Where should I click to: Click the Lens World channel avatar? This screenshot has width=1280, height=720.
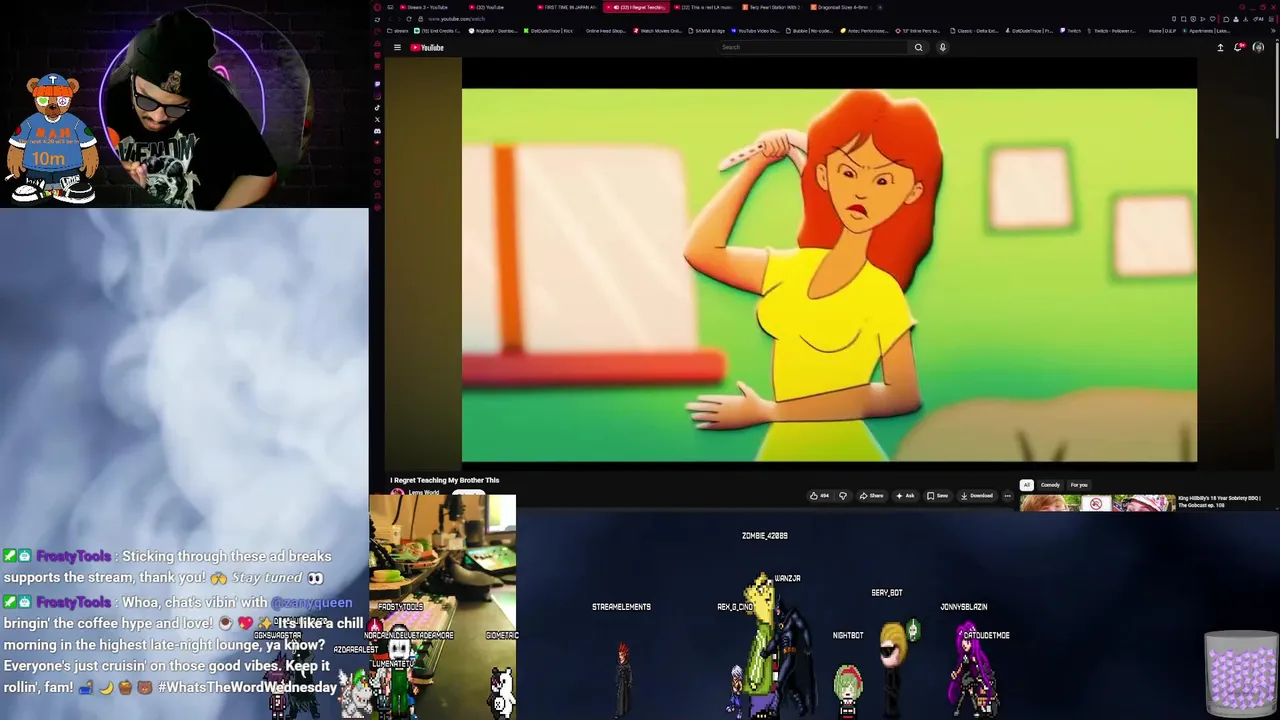pyautogui.click(x=397, y=493)
